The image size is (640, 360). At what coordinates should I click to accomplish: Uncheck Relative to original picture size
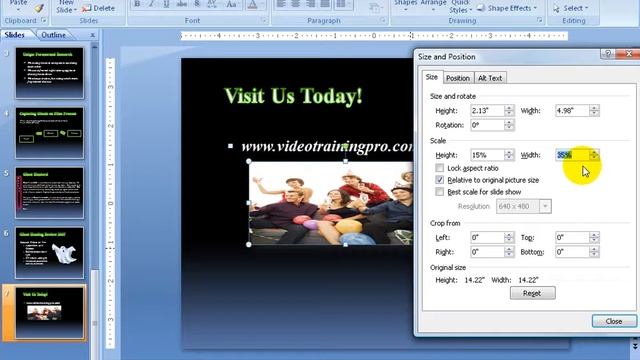[439, 180]
